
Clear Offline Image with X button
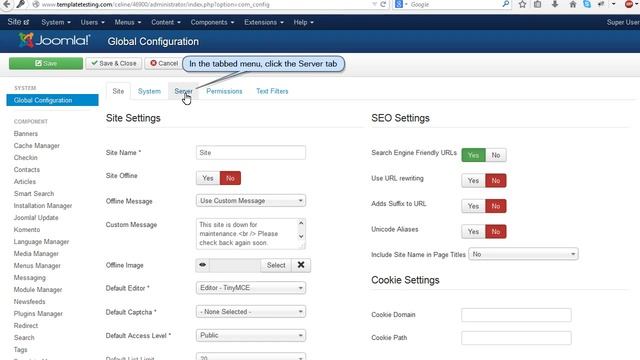click(x=301, y=265)
